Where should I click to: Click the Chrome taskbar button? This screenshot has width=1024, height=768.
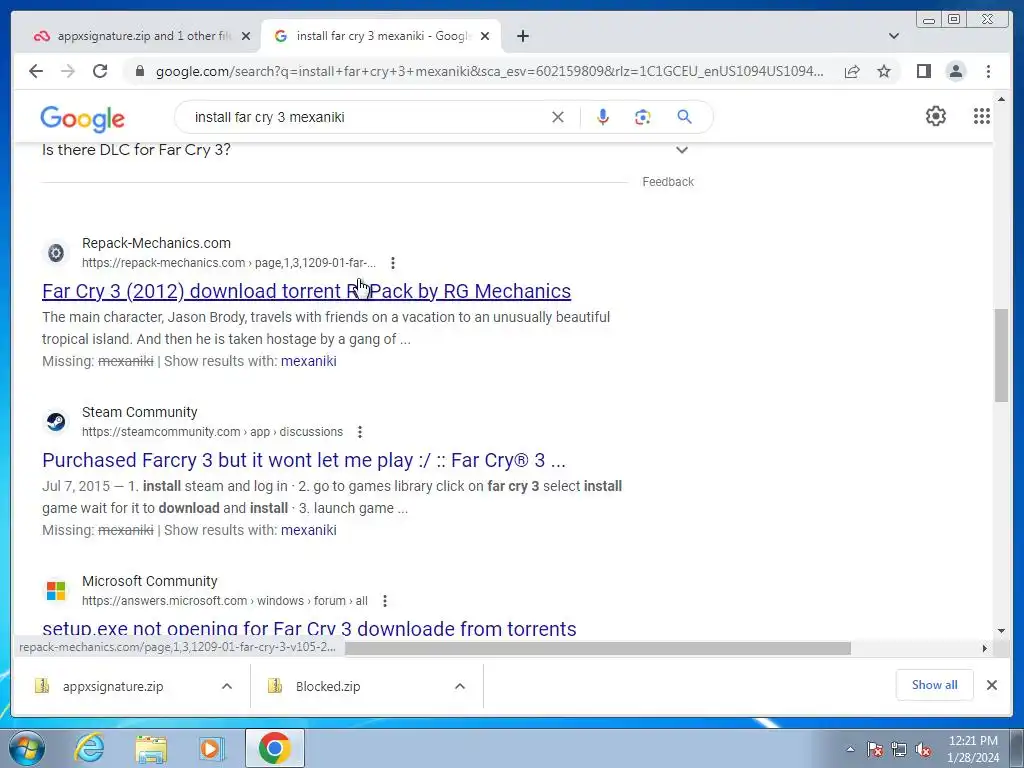click(274, 748)
